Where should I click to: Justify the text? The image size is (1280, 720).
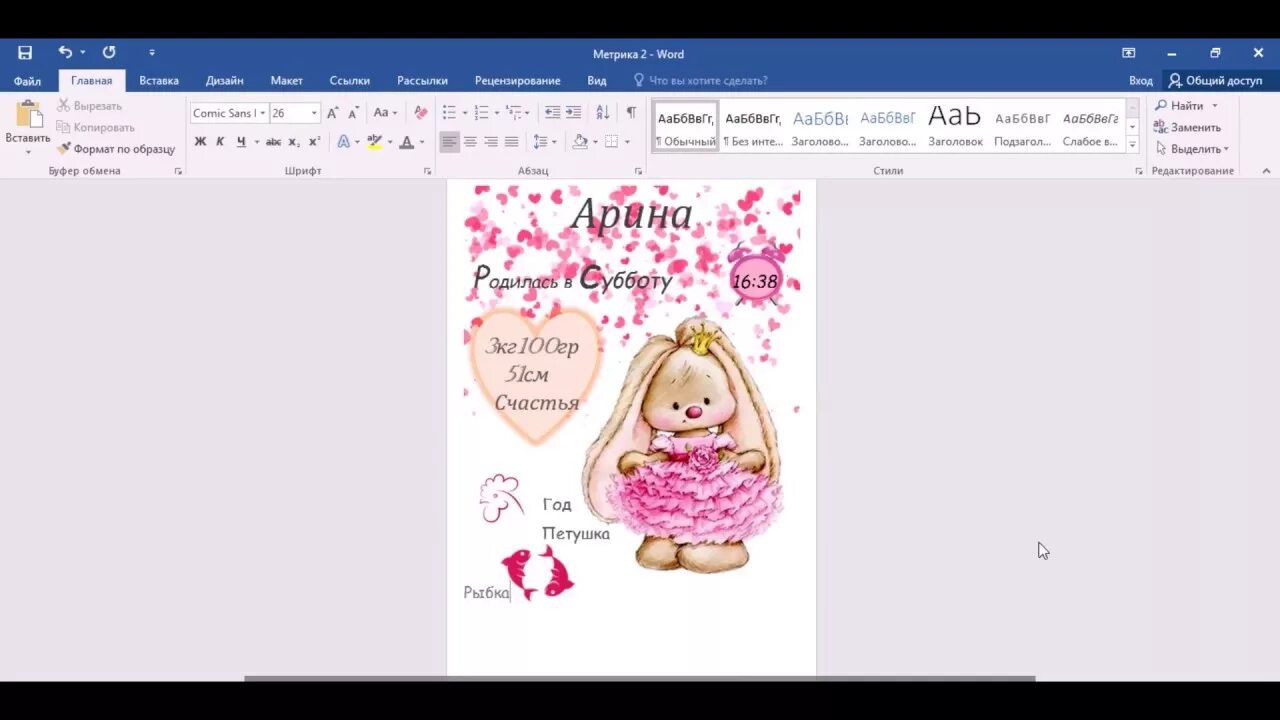[x=511, y=142]
